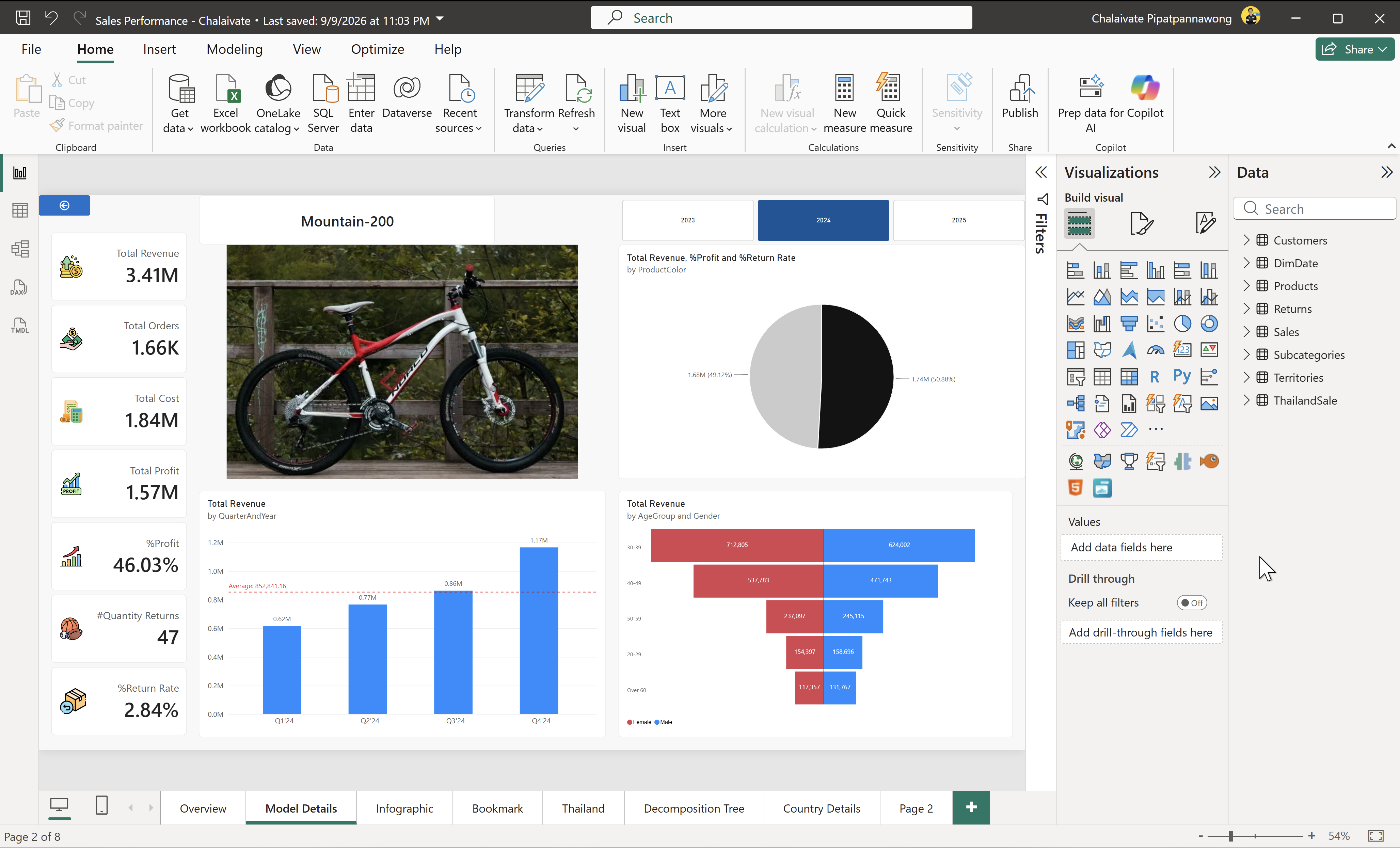Open the Insert ribbon tab
This screenshot has height=848, width=1400.
[x=159, y=49]
